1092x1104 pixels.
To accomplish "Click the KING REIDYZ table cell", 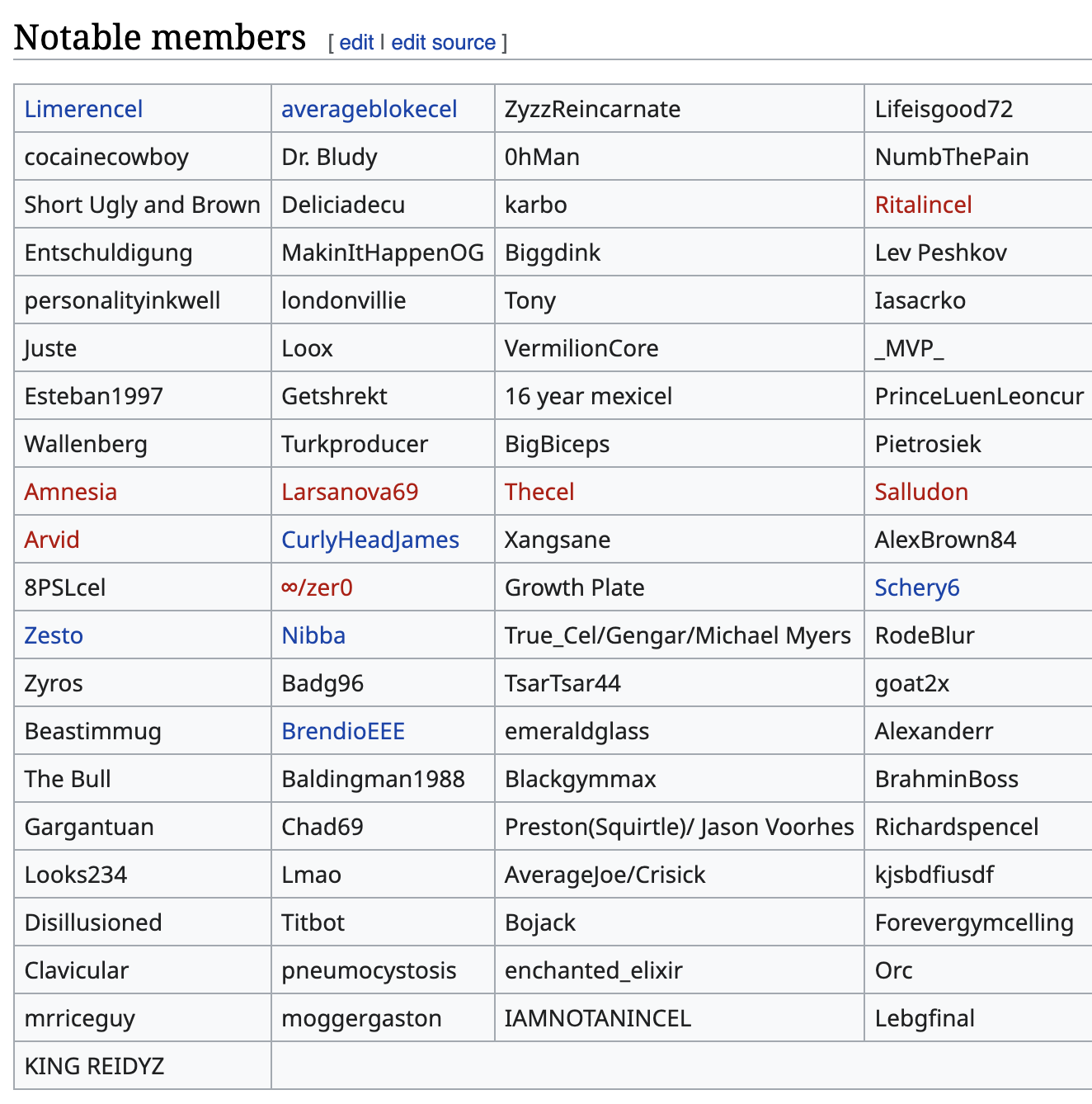I will pyautogui.click(x=94, y=1066).
